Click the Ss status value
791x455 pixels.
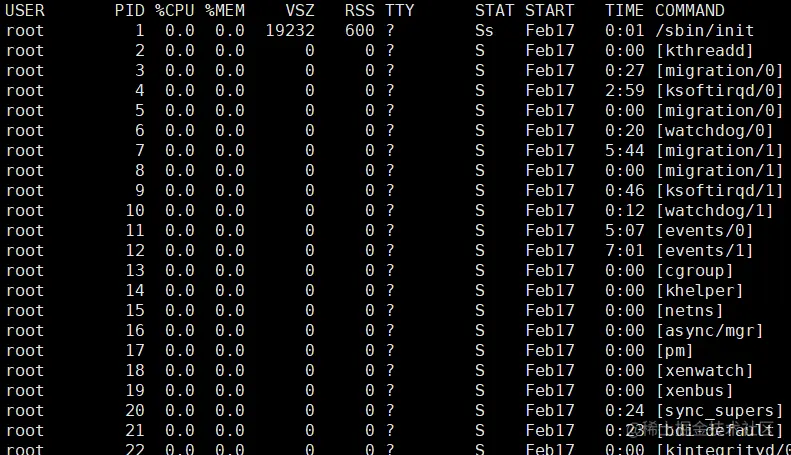point(484,31)
